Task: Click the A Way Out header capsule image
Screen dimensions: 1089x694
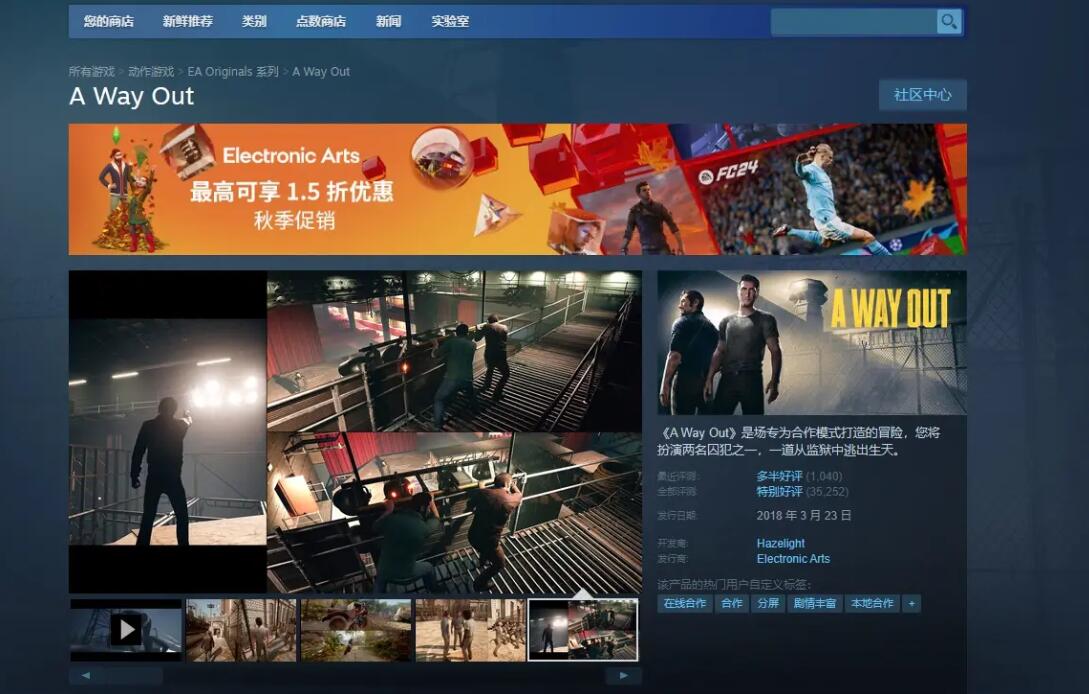Action: [x=812, y=343]
